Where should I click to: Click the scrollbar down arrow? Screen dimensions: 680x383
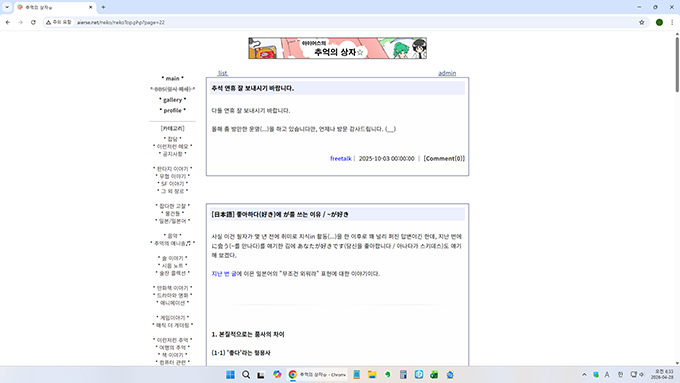(677, 363)
